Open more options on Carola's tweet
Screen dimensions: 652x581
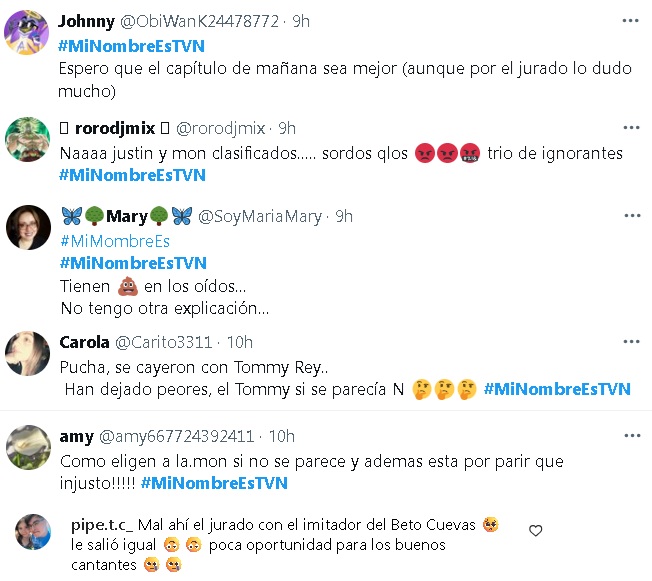pyautogui.click(x=631, y=341)
